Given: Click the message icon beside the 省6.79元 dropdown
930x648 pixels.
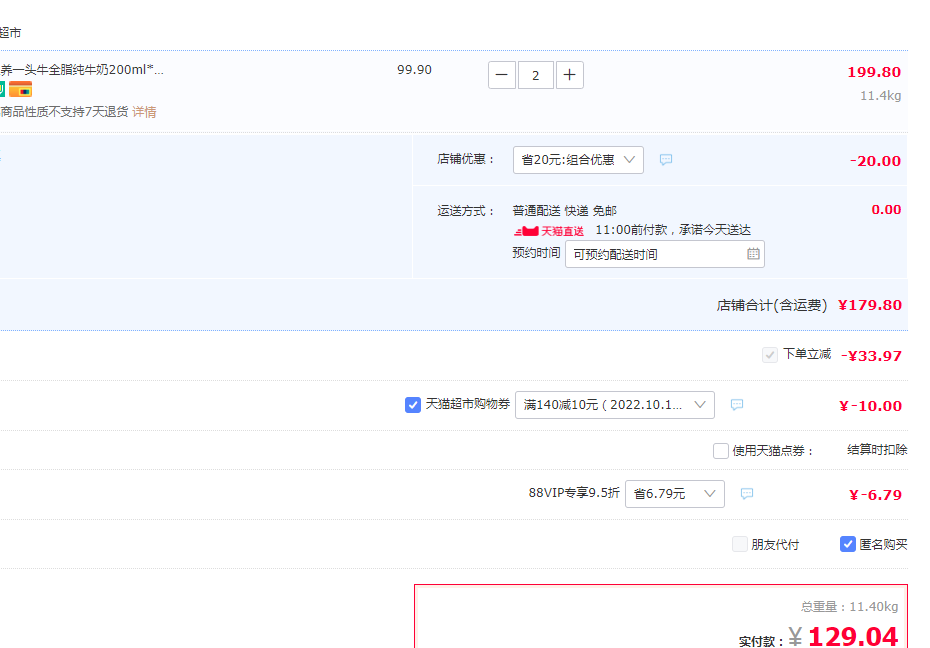Looking at the screenshot, I should point(747,493).
